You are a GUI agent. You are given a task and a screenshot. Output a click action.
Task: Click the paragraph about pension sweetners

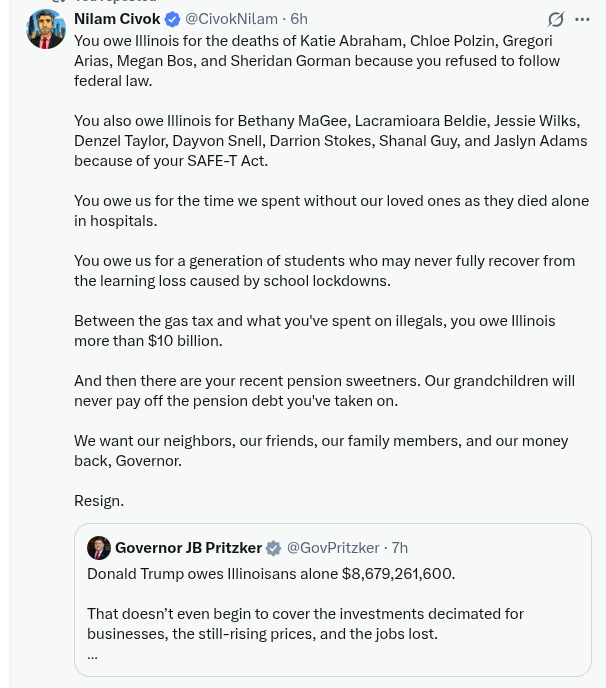pyautogui.click(x=324, y=390)
